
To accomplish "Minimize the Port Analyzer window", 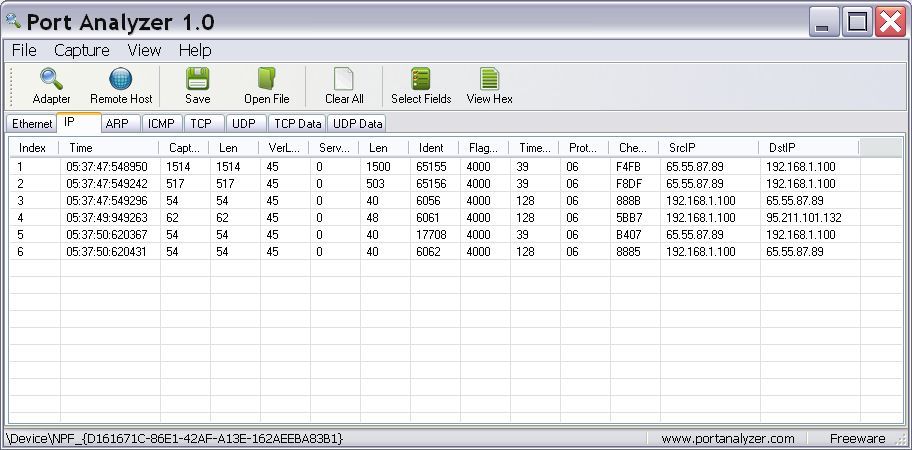I will pyautogui.click(x=824, y=23).
